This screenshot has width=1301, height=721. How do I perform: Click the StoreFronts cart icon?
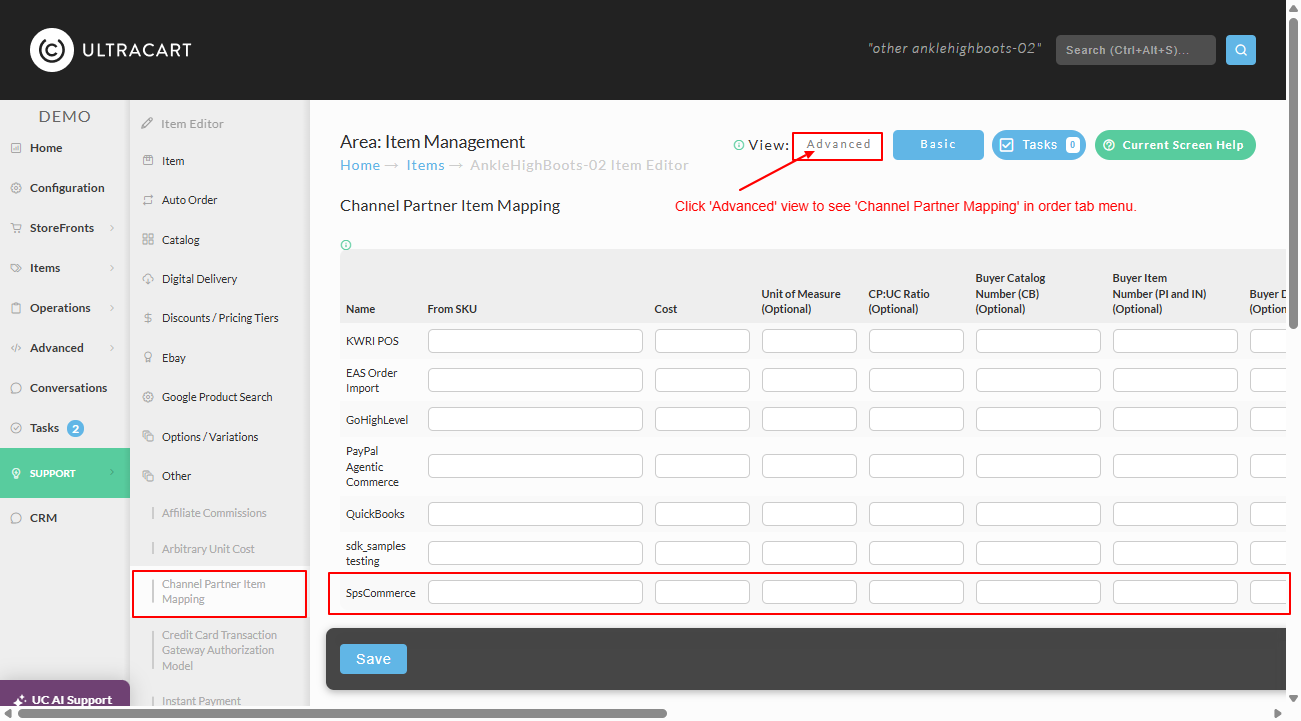(x=16, y=228)
